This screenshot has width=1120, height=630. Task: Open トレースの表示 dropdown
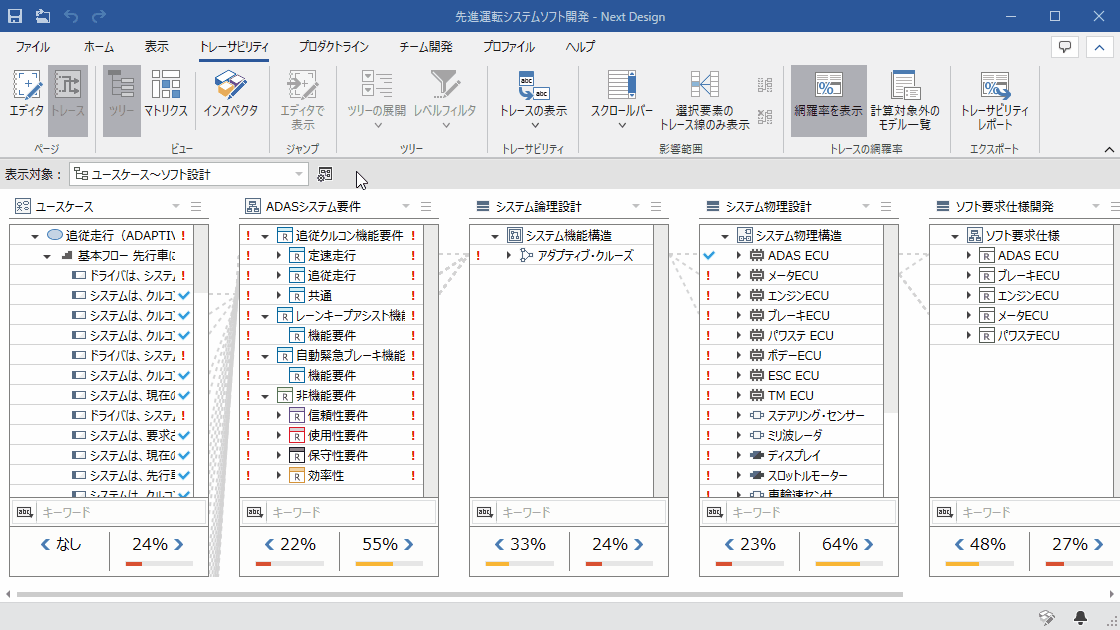(533, 101)
